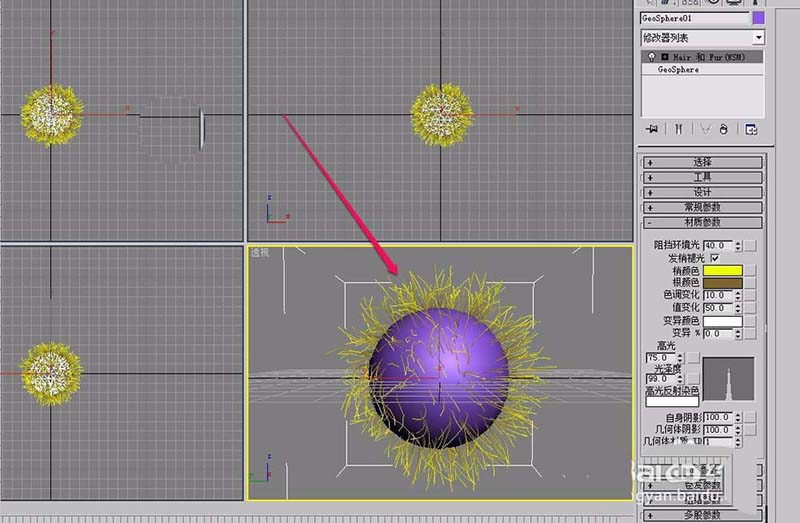
Task: Open the 修改器列表 dropdown
Action: pyautogui.click(x=759, y=38)
